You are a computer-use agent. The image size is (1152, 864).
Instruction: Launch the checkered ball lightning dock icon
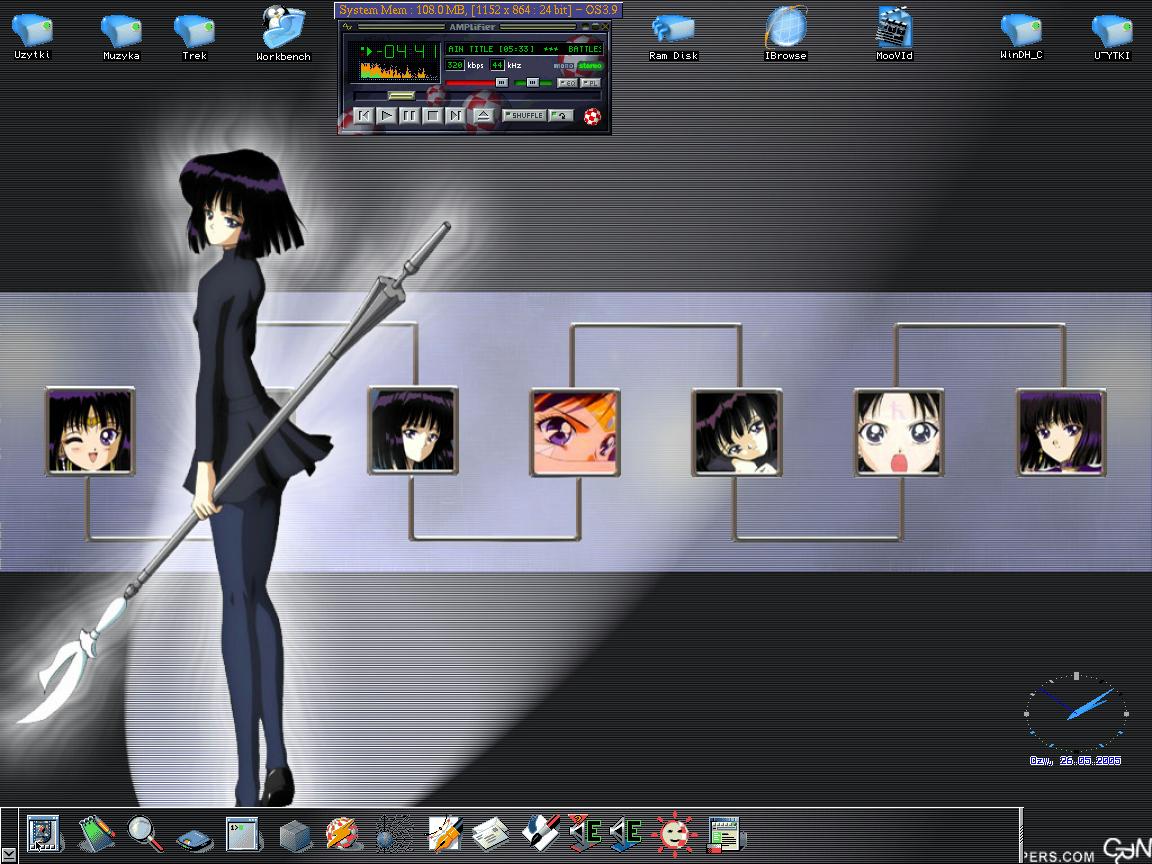click(x=342, y=835)
